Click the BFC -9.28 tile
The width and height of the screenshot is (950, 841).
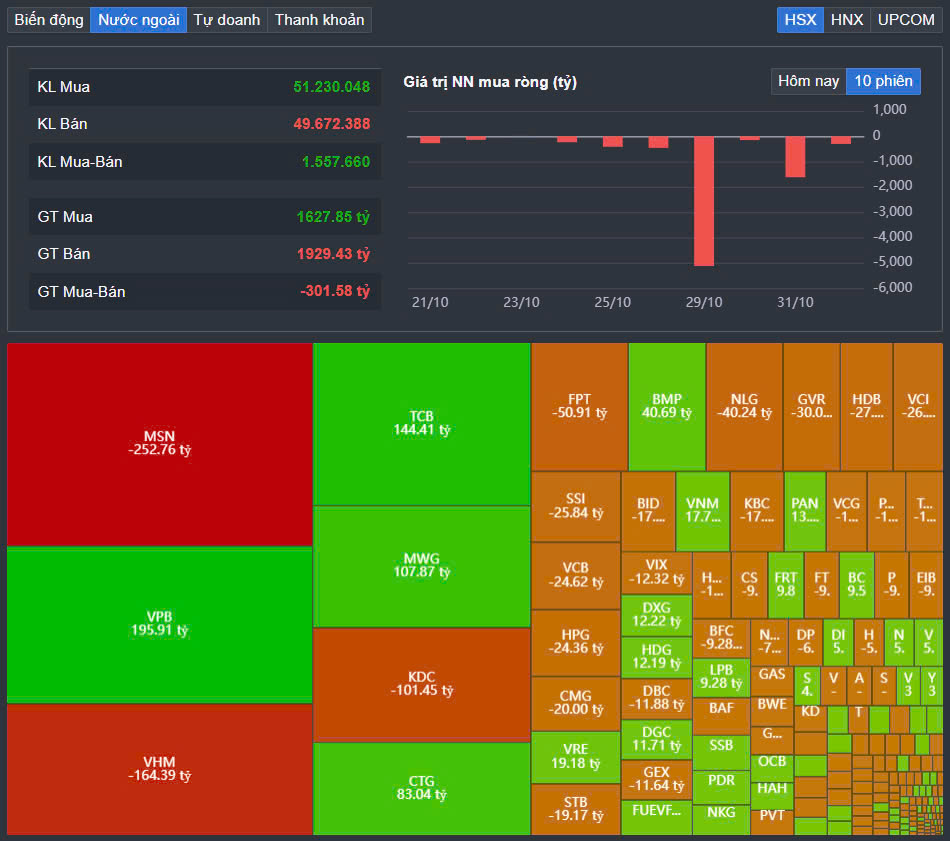coord(721,638)
